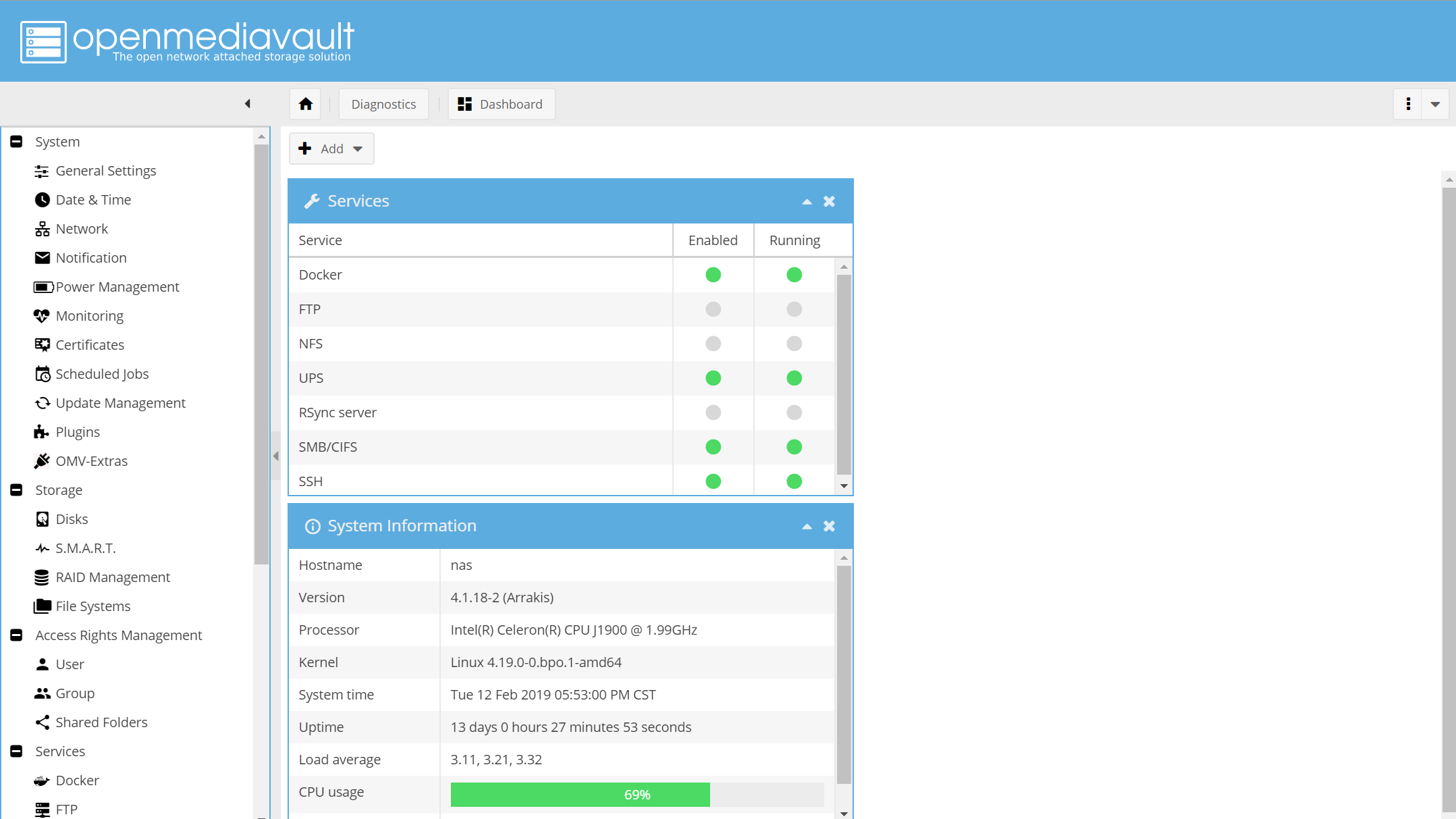Open Shared Folders page
This screenshot has width=1456, height=819.
(101, 722)
